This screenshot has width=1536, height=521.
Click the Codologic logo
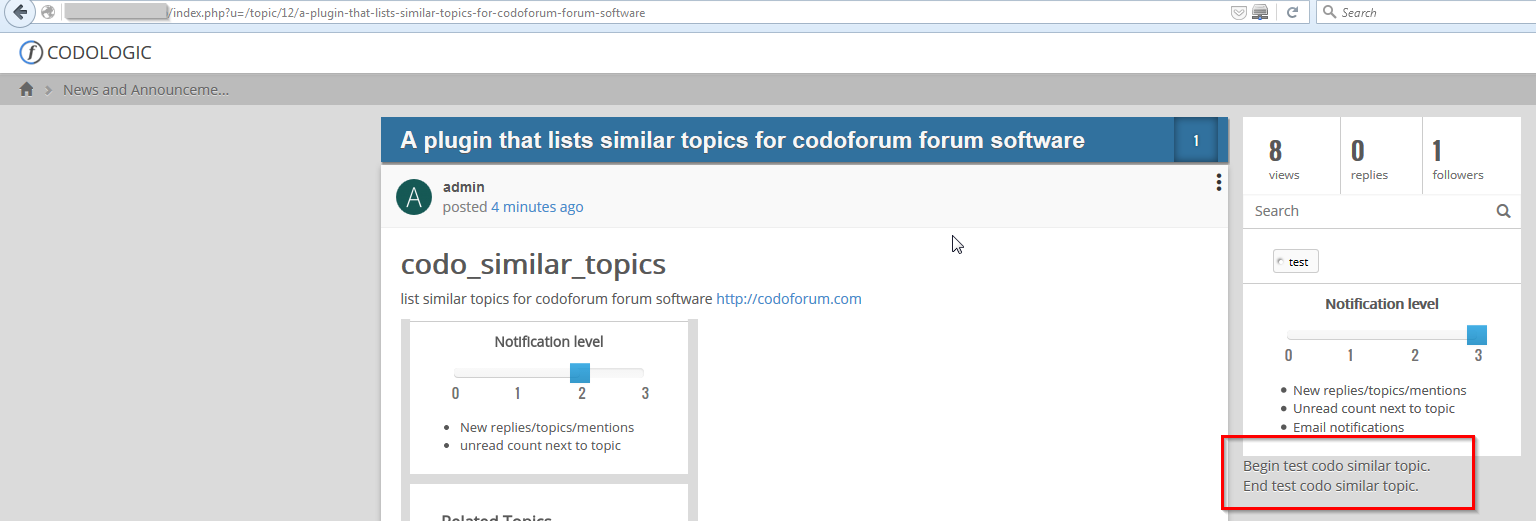(x=86, y=53)
